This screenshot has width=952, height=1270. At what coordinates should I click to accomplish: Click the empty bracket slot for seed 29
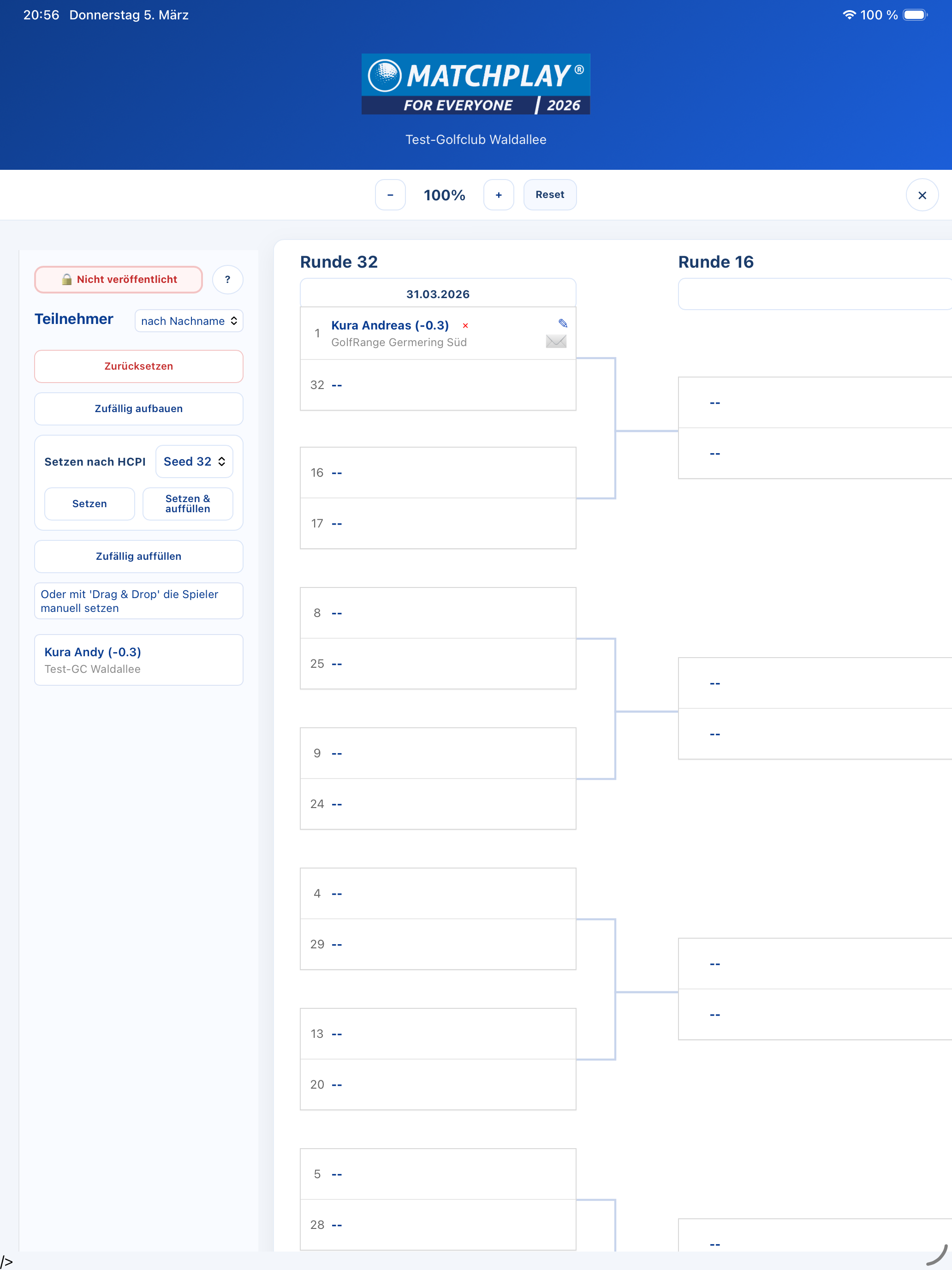pos(438,945)
